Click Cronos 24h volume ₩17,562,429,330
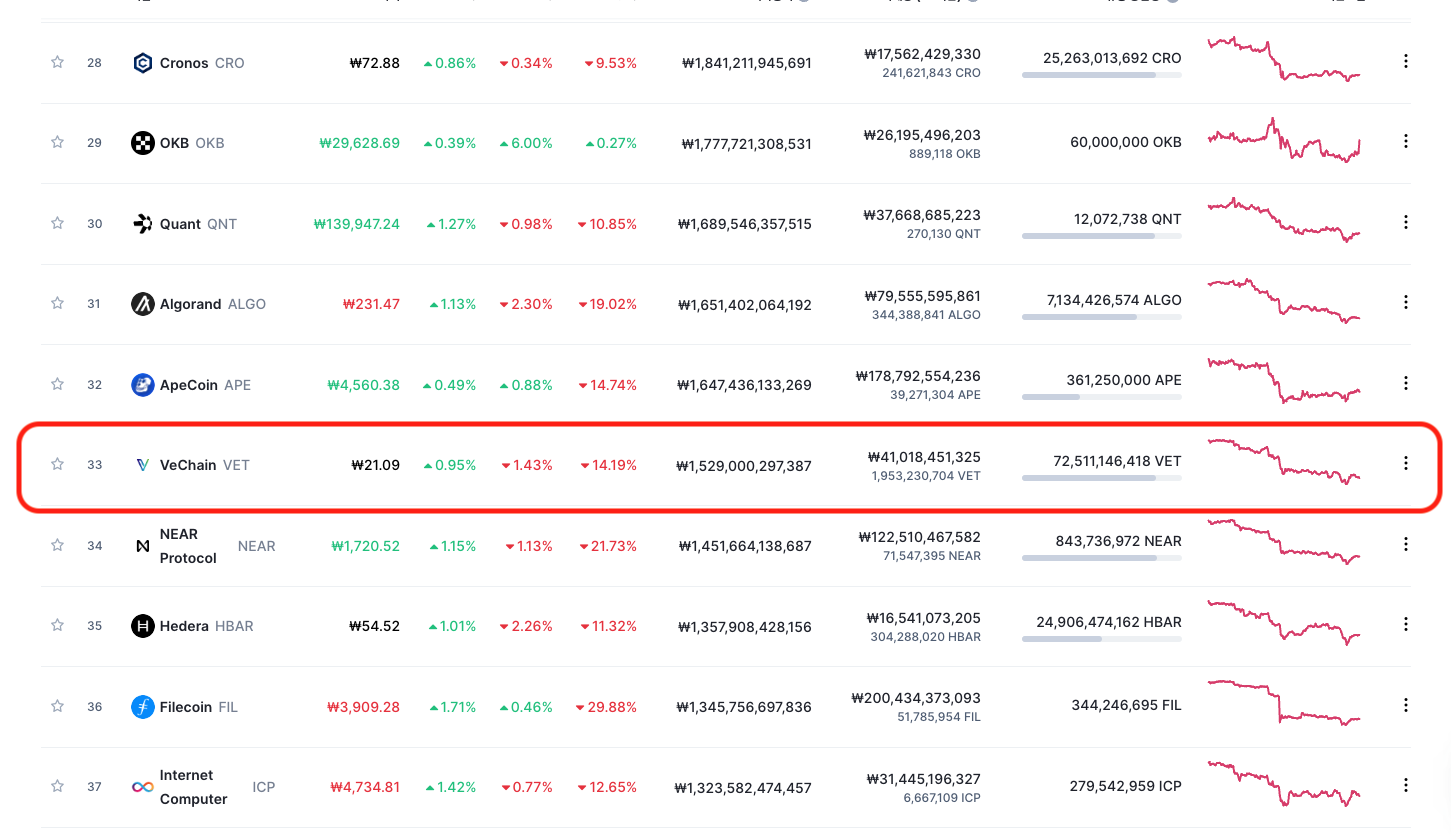This screenshot has height=840, width=1451. click(x=922, y=54)
